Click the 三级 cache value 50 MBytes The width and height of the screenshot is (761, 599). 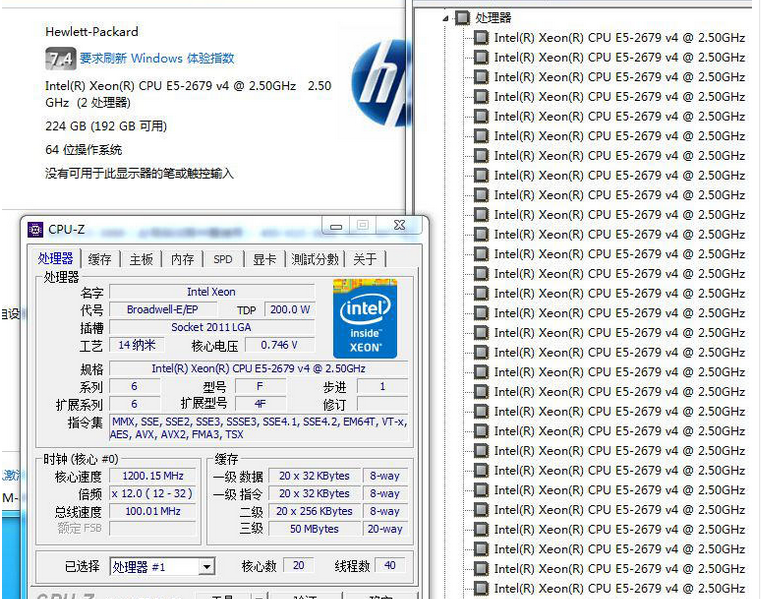[314, 529]
